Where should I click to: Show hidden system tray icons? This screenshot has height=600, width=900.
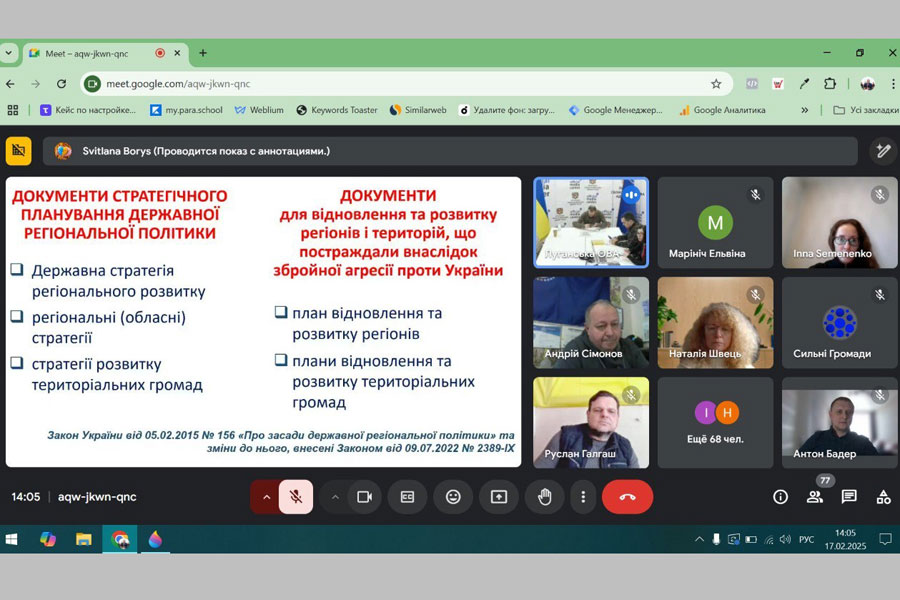tap(699, 539)
